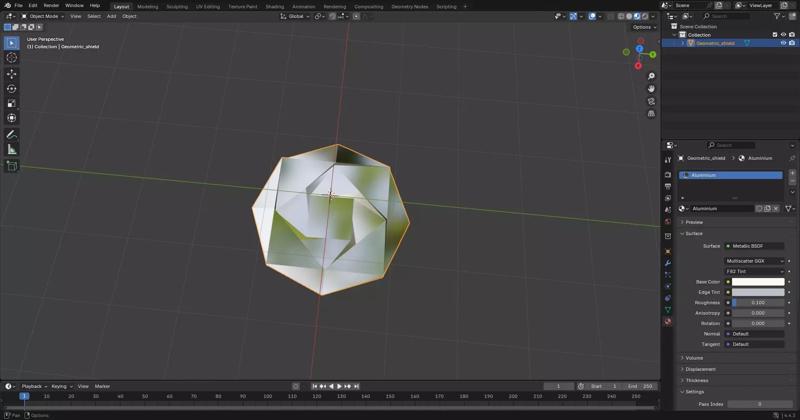Pick the Annotate pencil tool
The height and width of the screenshot is (420, 800).
[x=12, y=134]
